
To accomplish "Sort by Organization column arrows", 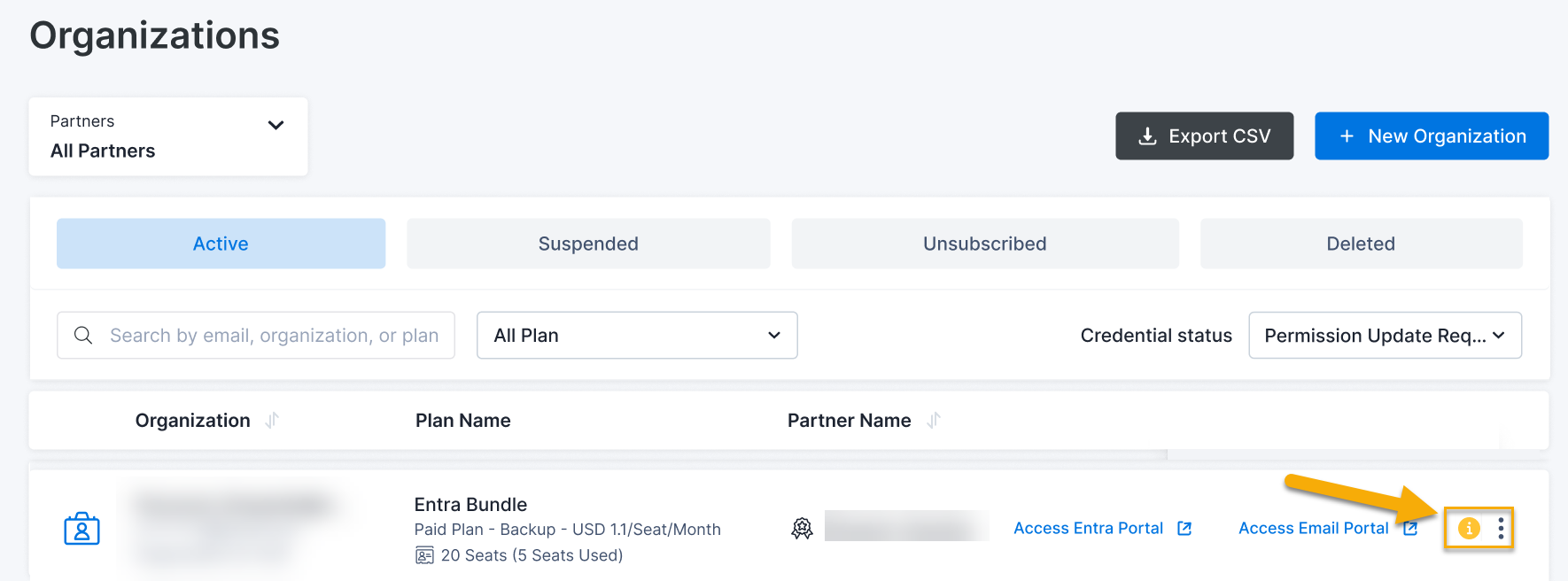I will pyautogui.click(x=272, y=421).
